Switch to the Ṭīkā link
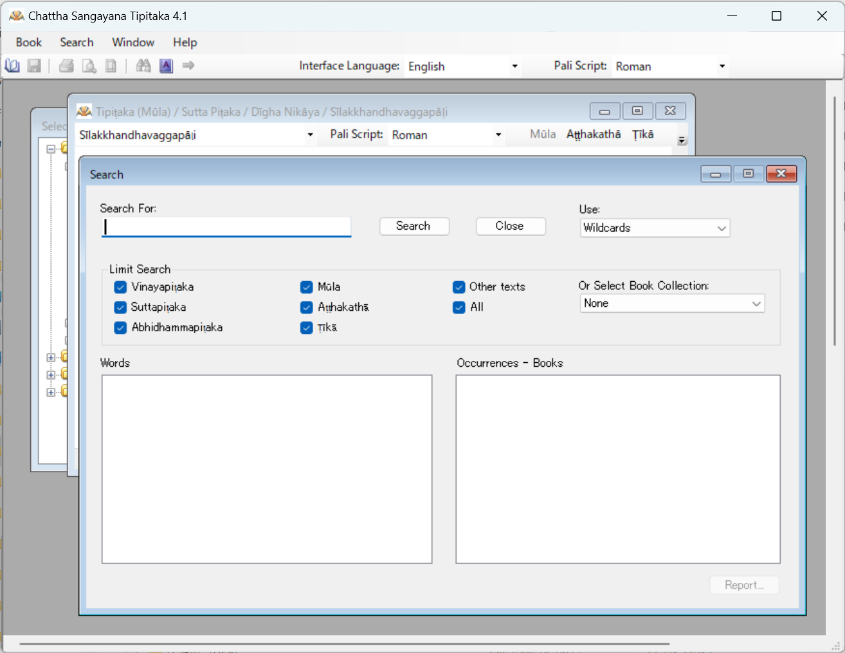Screen dimensions: 845x653 coord(643,134)
